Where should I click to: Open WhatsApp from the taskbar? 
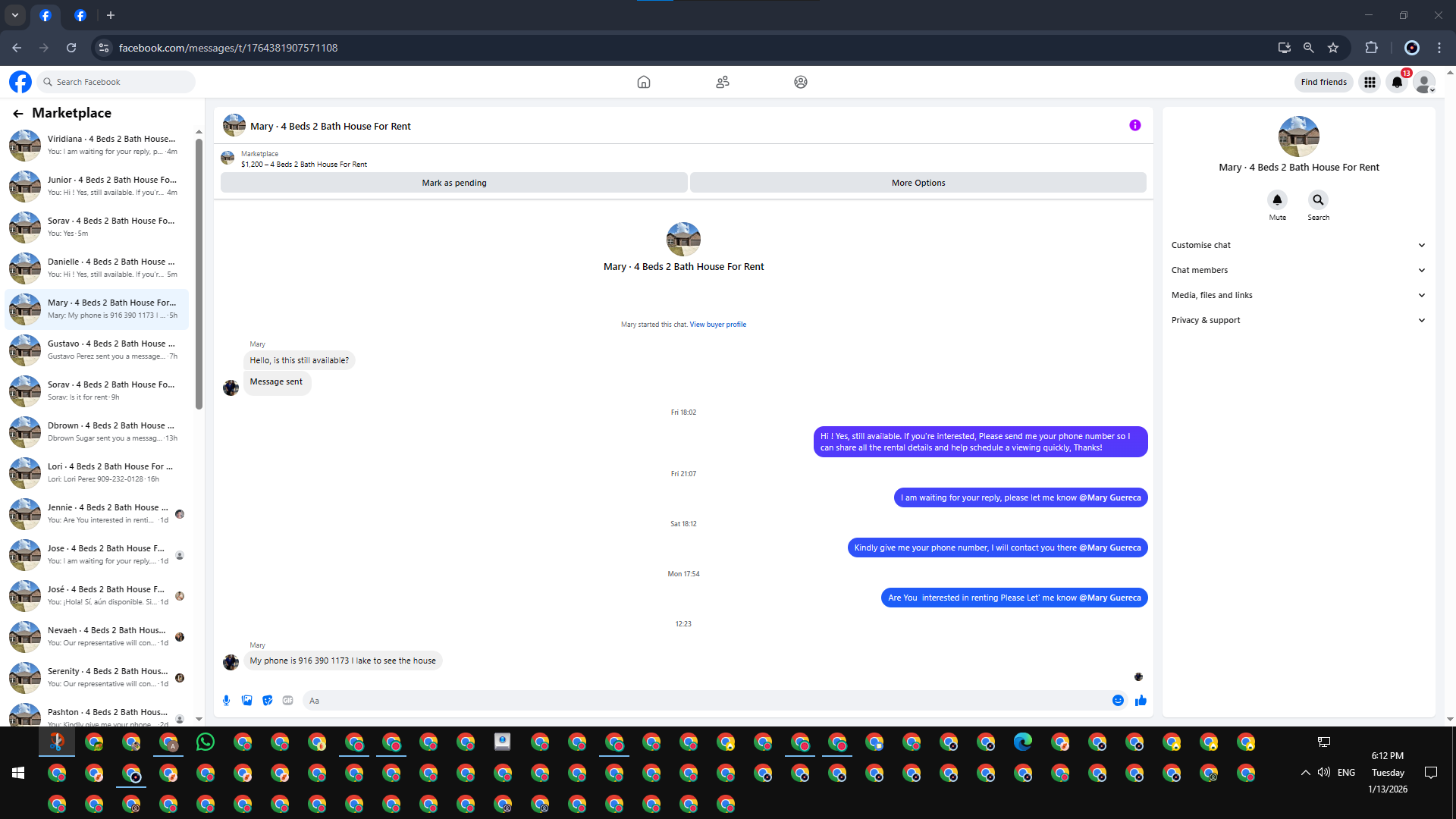tap(205, 742)
